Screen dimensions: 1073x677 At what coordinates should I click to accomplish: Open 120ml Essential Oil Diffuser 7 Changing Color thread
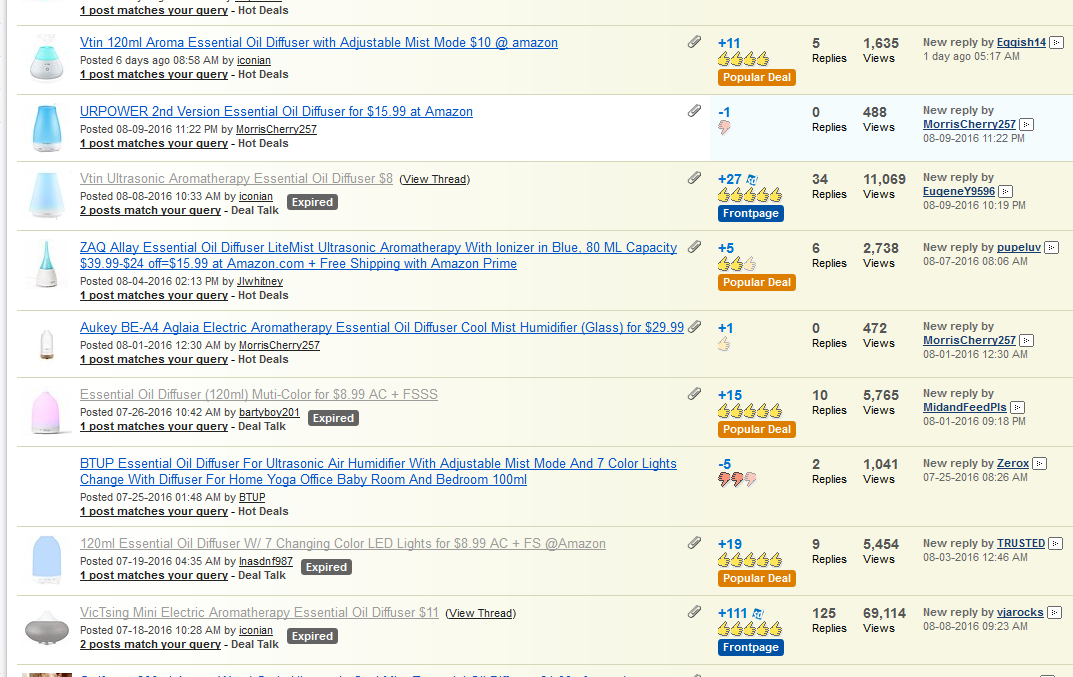(x=343, y=544)
